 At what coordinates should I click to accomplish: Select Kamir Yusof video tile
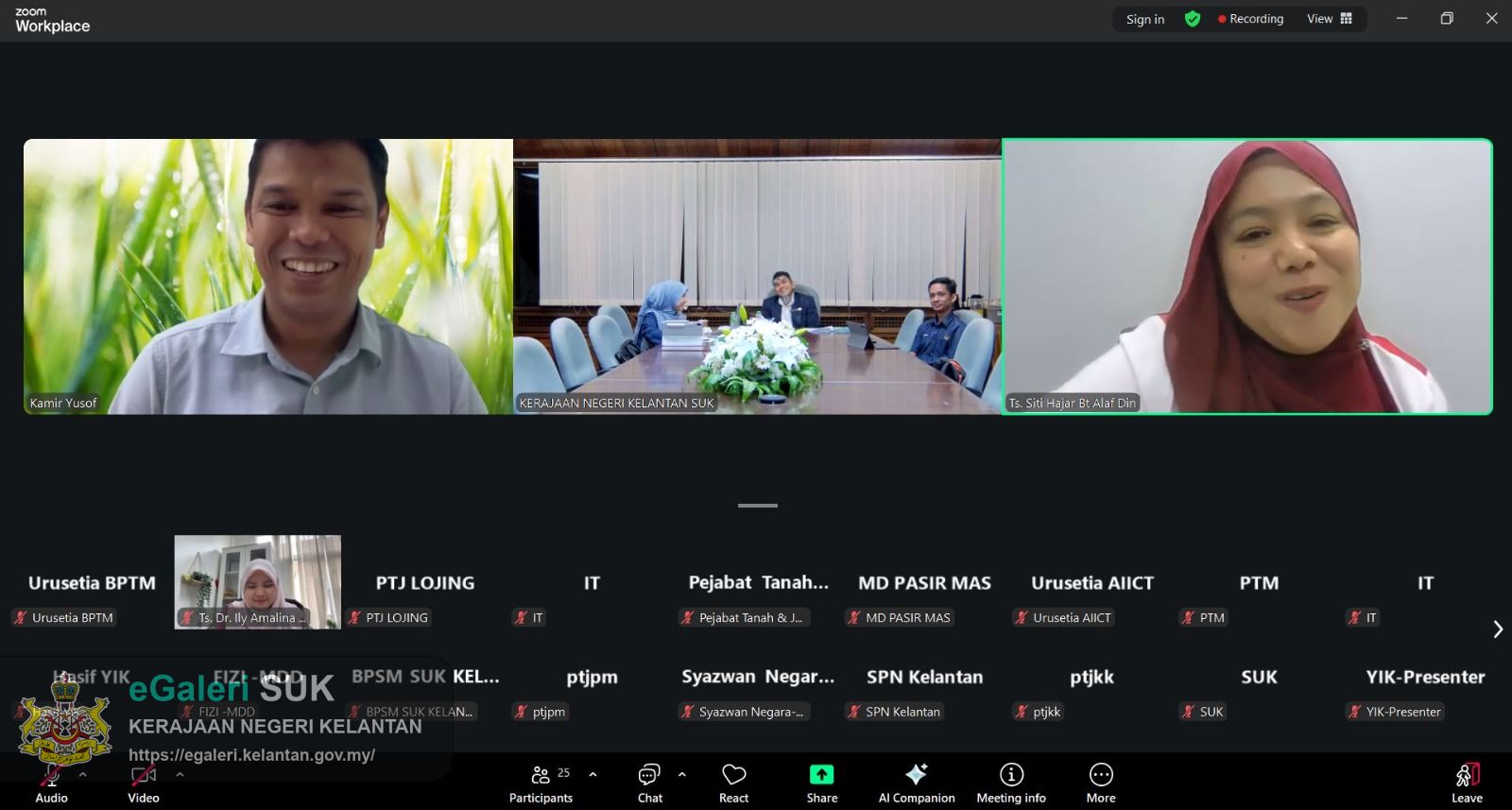(x=268, y=277)
